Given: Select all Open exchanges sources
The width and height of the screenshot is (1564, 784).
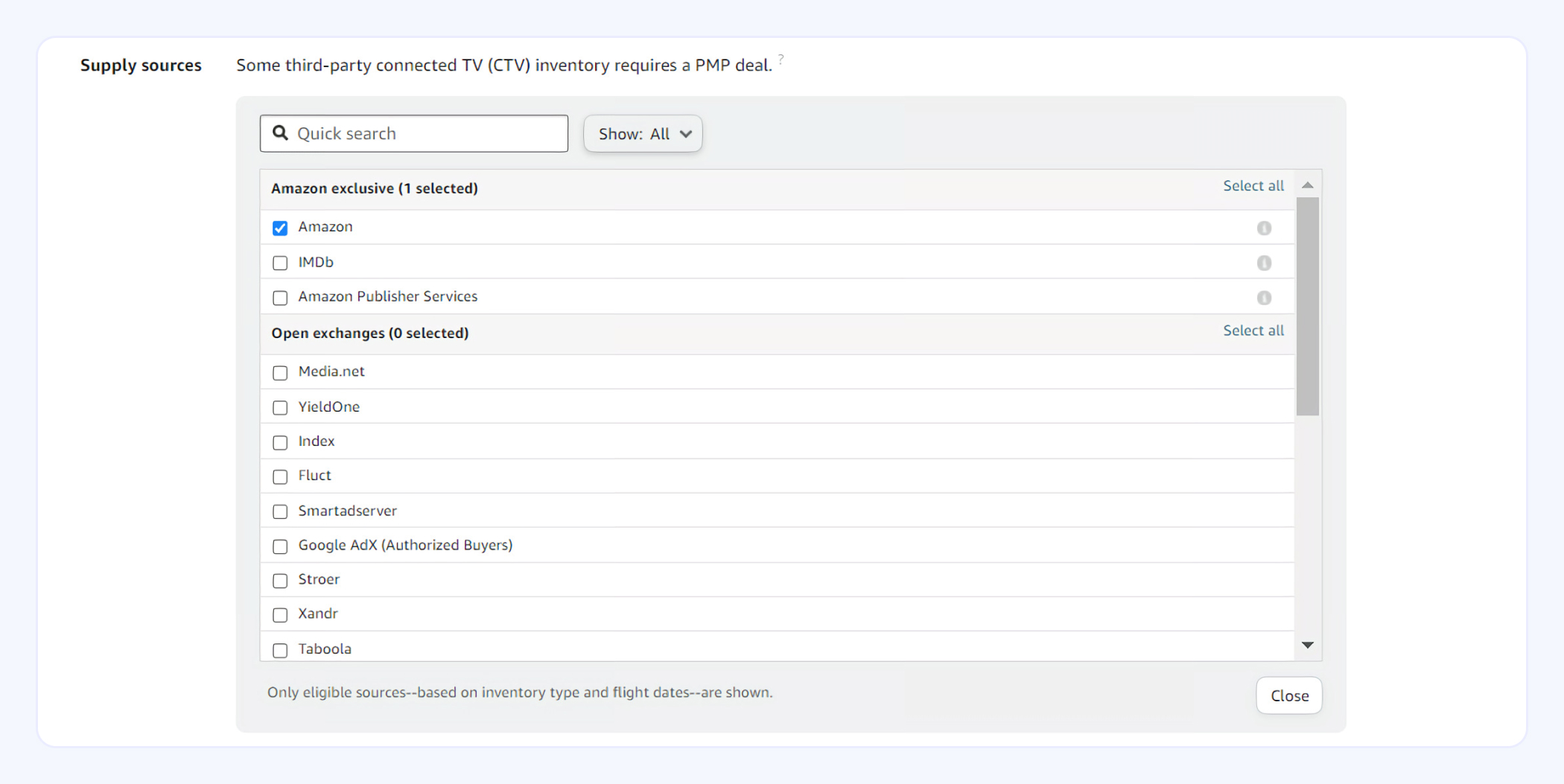Looking at the screenshot, I should point(1253,330).
